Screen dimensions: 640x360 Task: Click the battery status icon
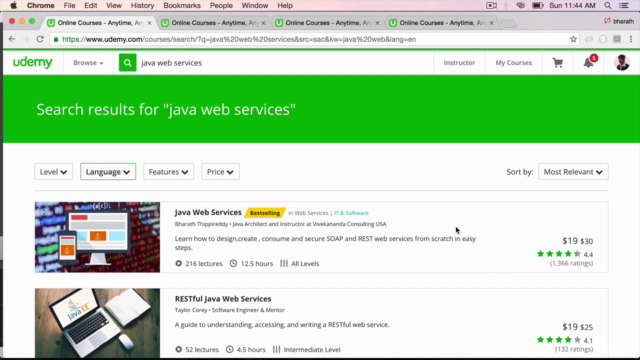(538, 6)
